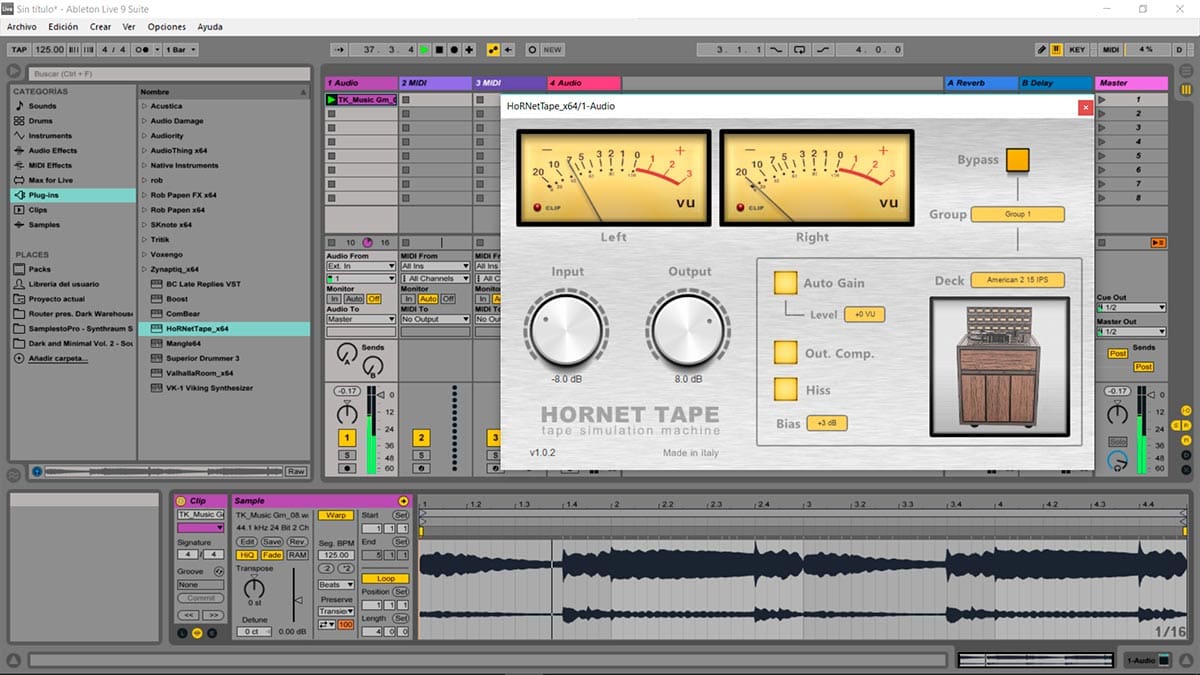This screenshot has height=675, width=1200.
Task: Toggle Follow arrow in the transport bar
Action: pyautogui.click(x=340, y=49)
